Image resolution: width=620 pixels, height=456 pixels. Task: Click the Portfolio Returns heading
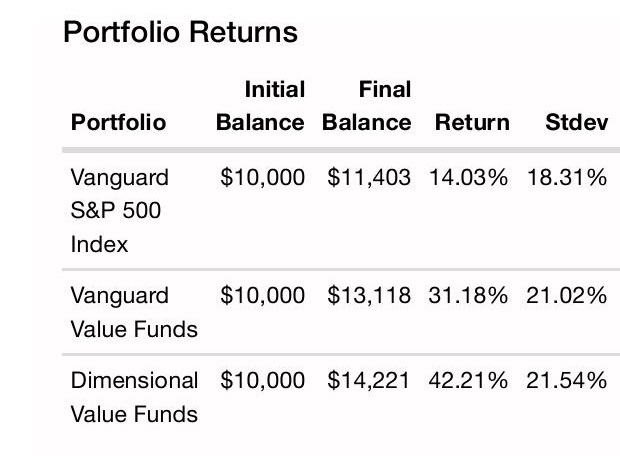tap(180, 32)
